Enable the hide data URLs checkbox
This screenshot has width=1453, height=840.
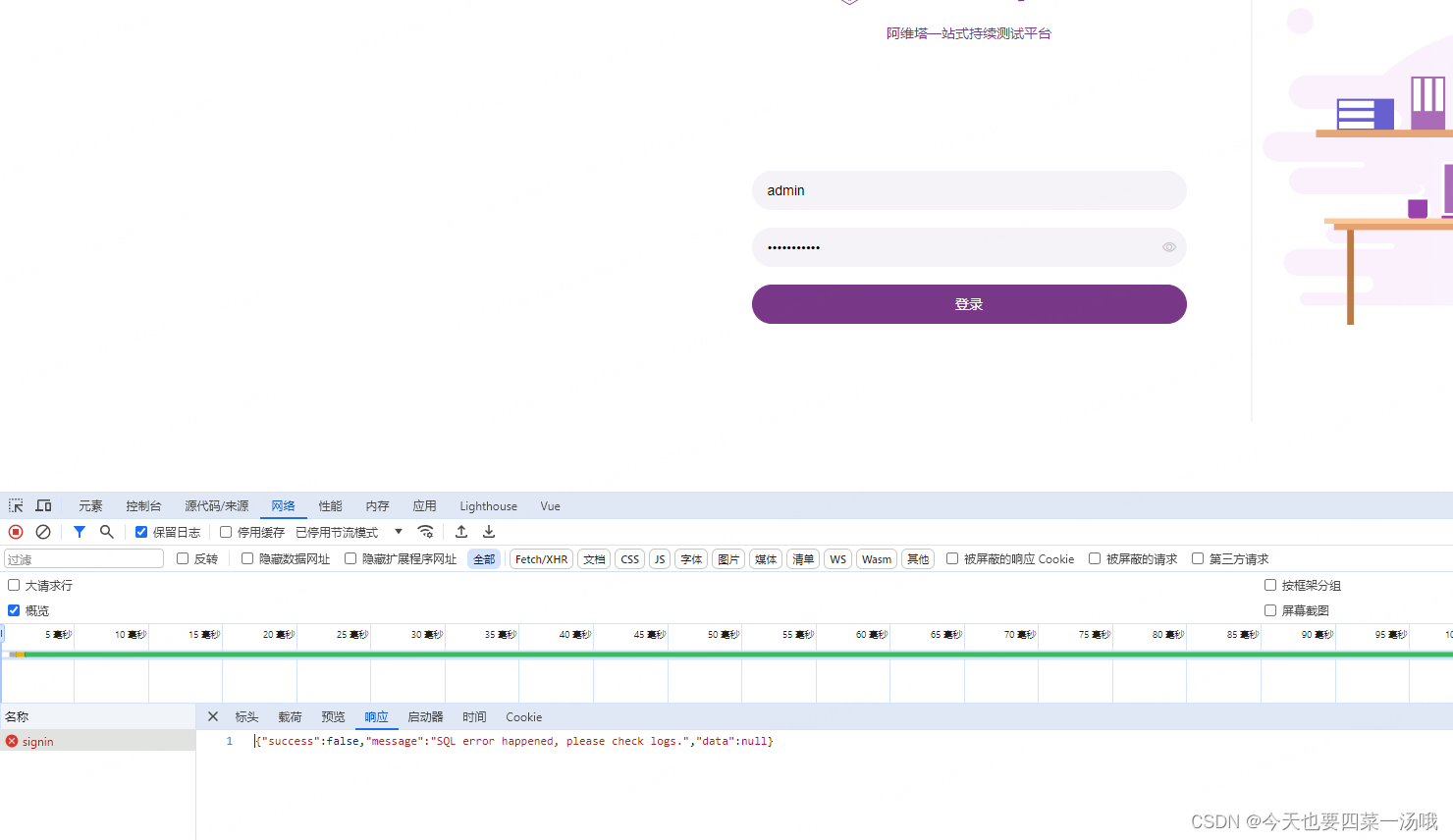coord(247,558)
